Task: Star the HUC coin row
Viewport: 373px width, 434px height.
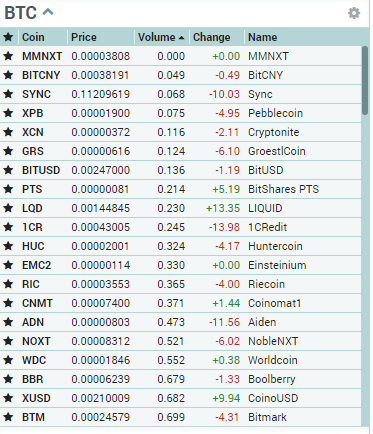Action: (8, 246)
